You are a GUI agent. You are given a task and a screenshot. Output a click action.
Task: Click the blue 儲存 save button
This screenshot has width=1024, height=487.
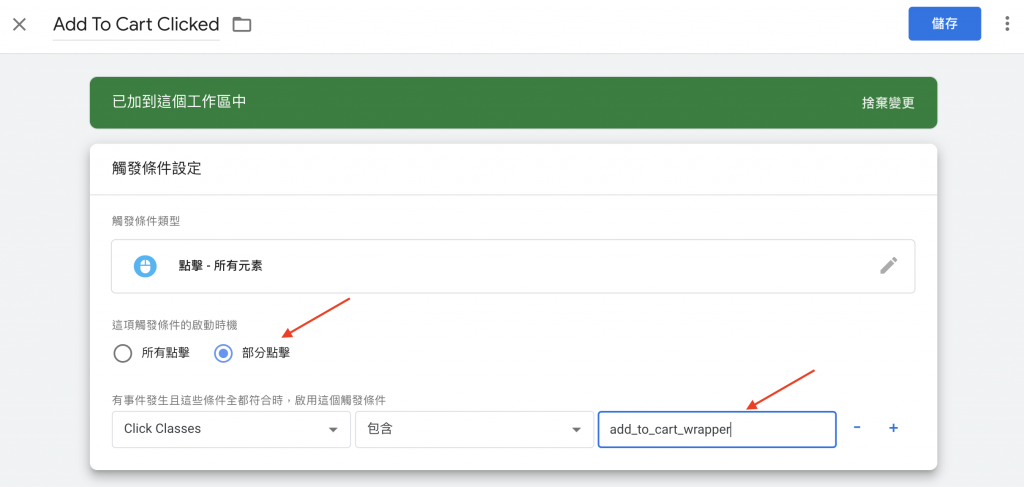click(x=944, y=24)
